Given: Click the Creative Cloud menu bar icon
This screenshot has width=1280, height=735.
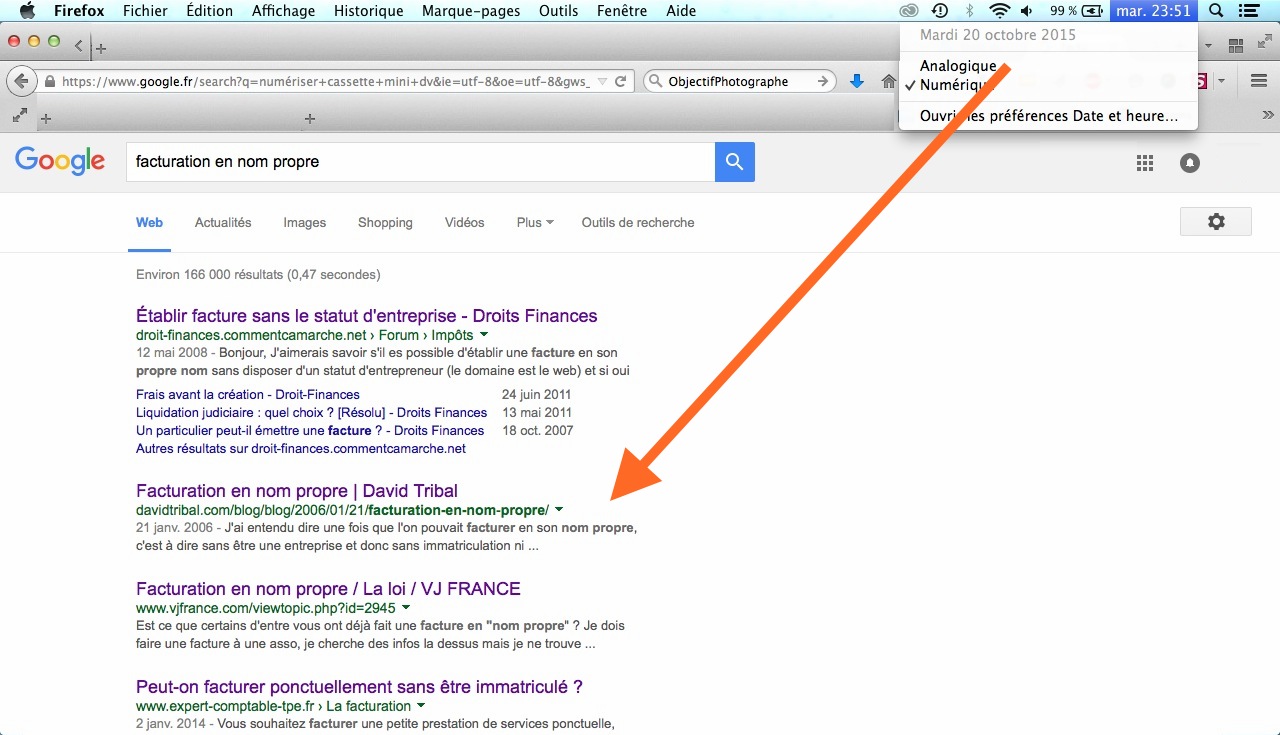Looking at the screenshot, I should (909, 11).
